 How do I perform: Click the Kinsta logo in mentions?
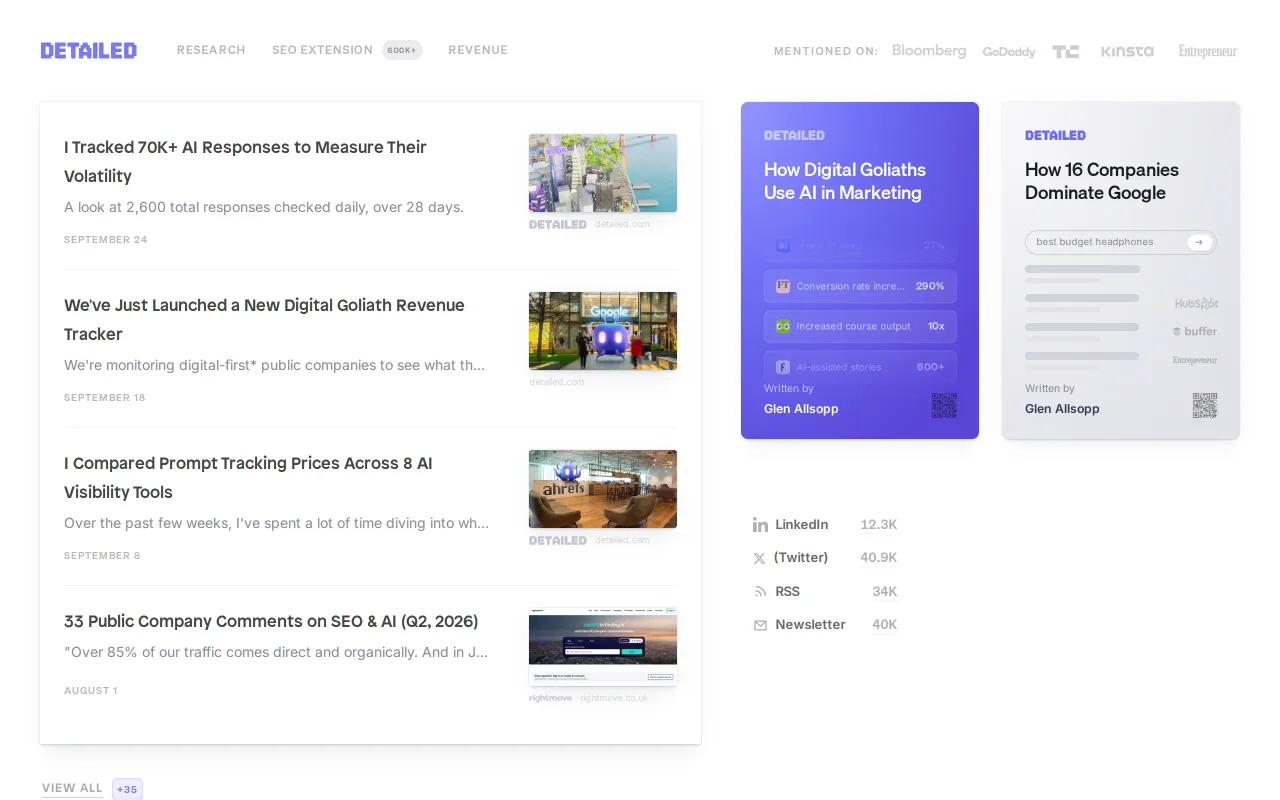coord(1127,51)
